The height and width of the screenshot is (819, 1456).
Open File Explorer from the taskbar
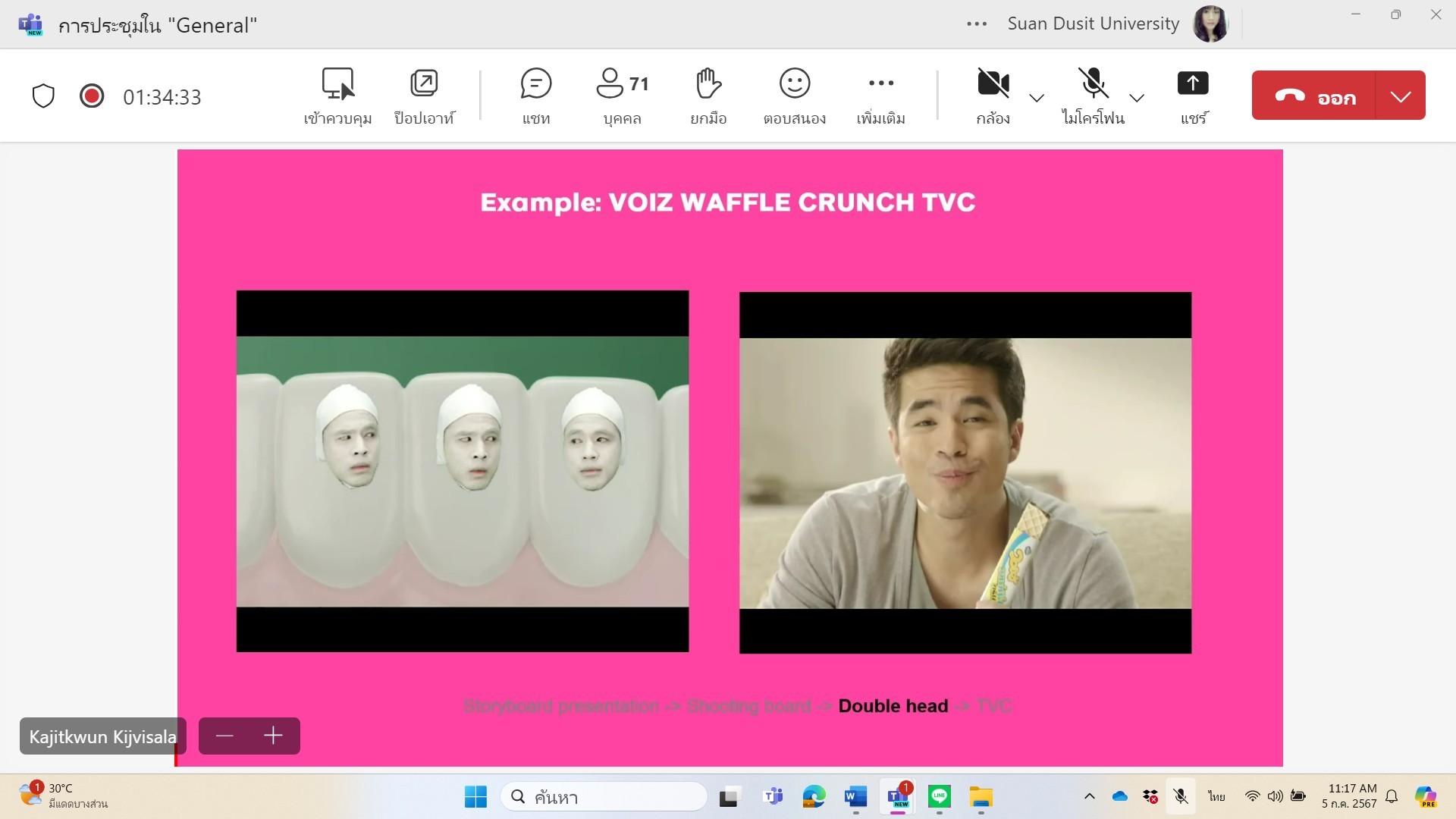(981, 797)
